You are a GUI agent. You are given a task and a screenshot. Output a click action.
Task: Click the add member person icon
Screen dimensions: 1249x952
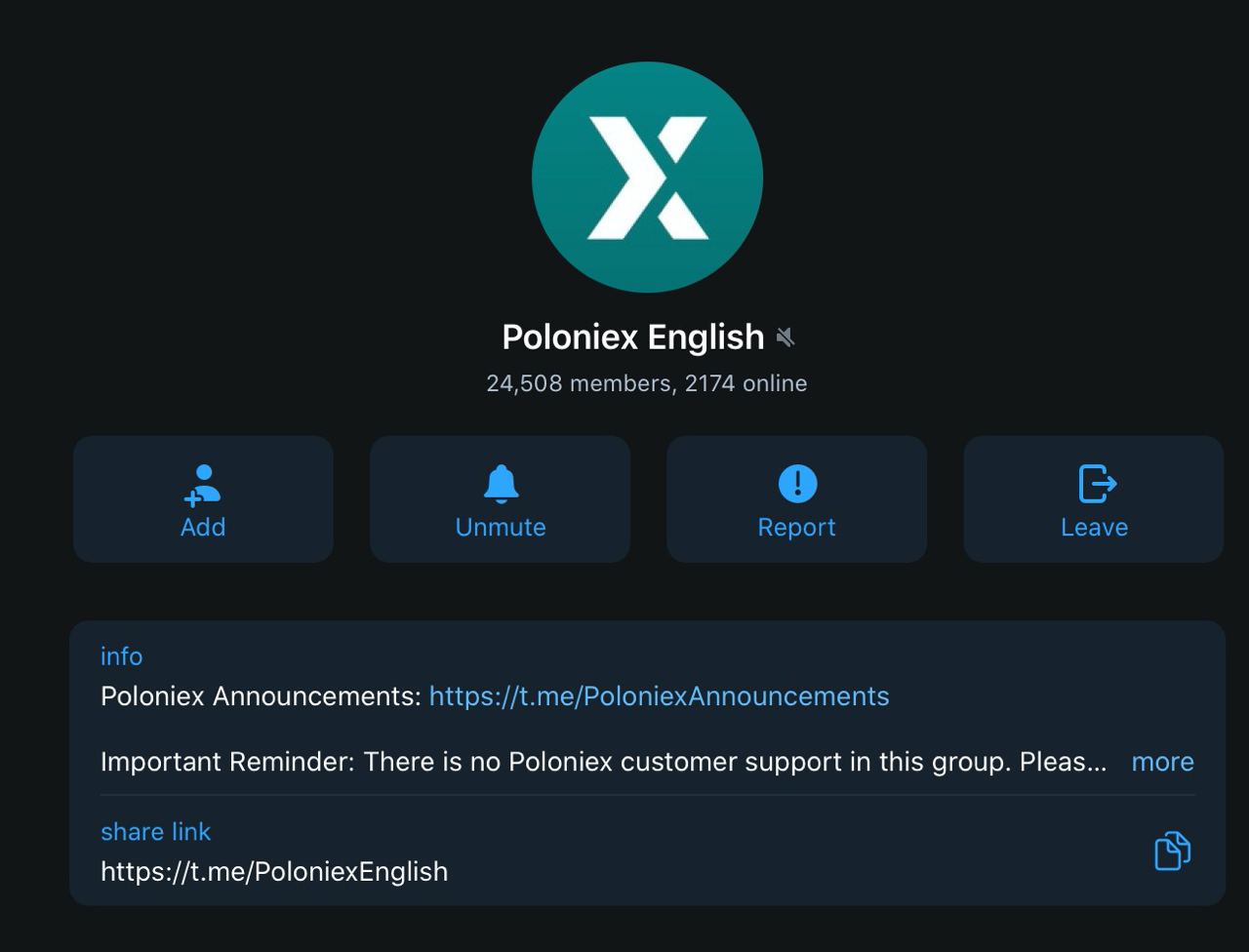203,485
